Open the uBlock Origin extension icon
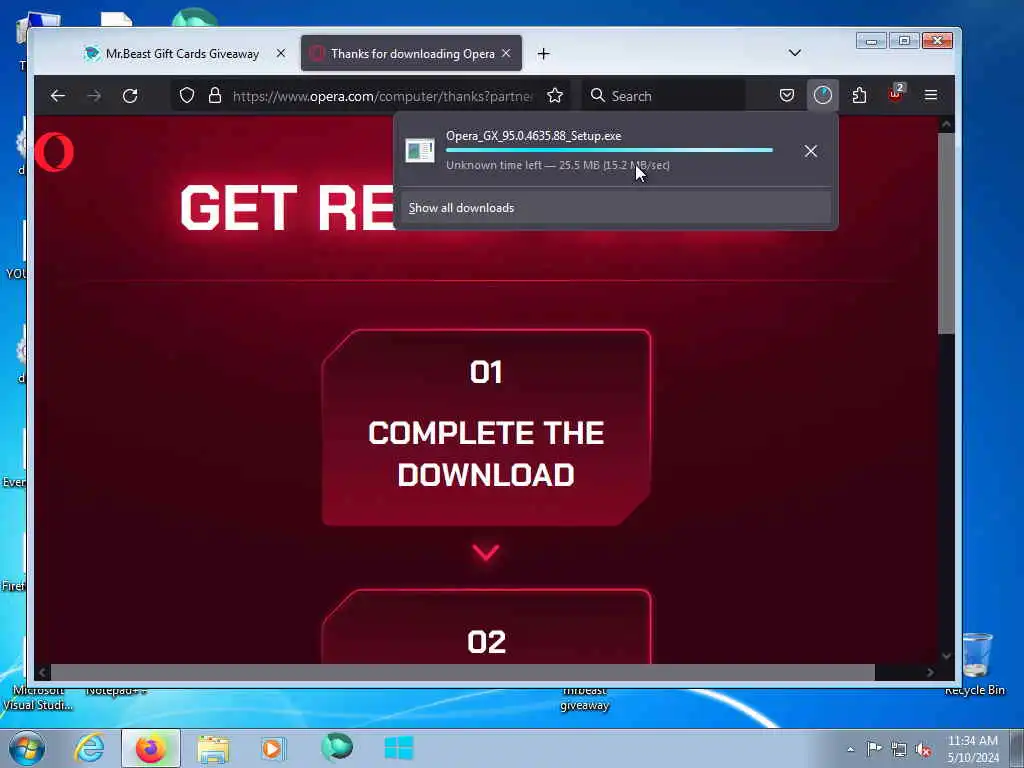The width and height of the screenshot is (1024, 768). pyautogui.click(x=895, y=95)
